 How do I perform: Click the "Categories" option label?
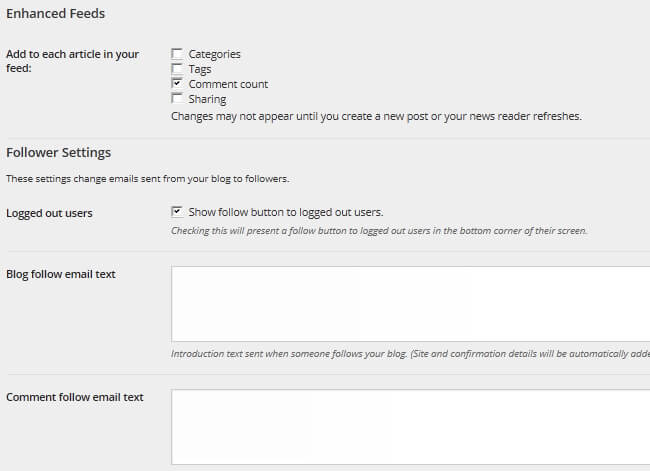tap(214, 54)
